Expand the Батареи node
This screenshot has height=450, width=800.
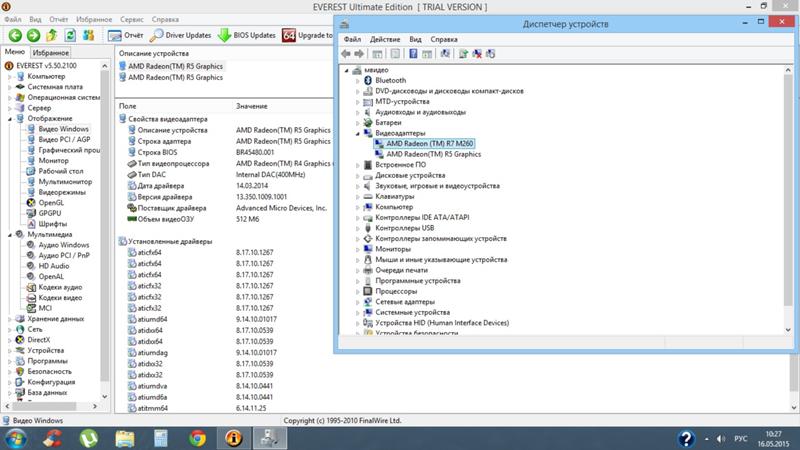[x=358, y=123]
